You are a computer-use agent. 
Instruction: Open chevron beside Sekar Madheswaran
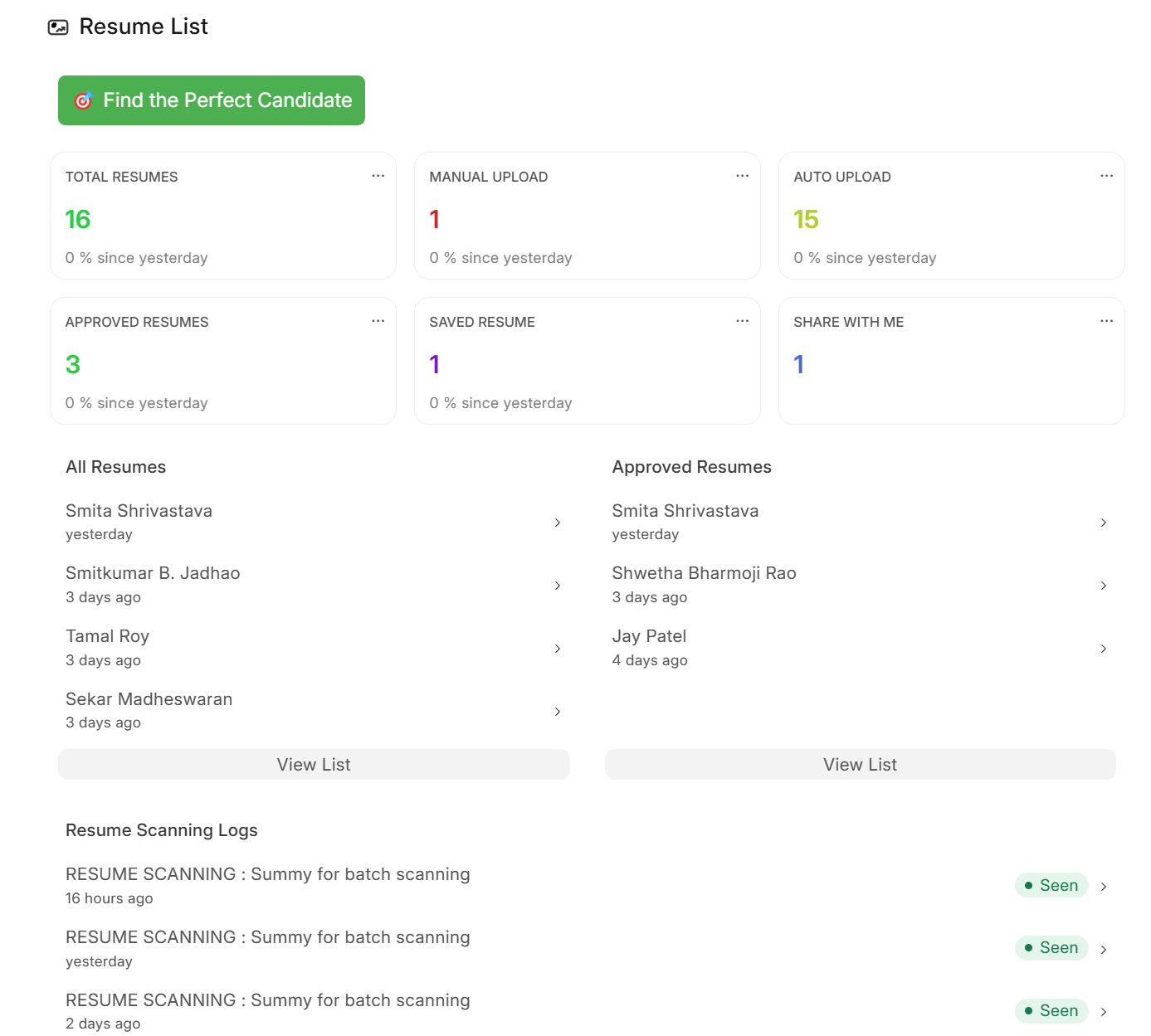click(558, 712)
